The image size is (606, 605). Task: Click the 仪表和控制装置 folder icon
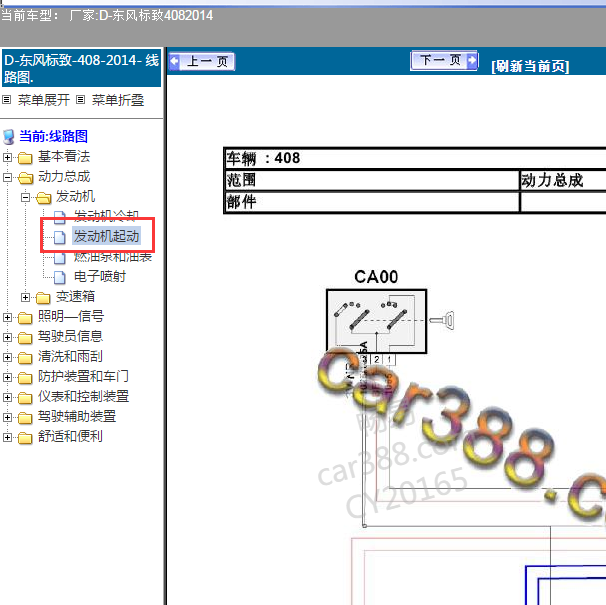click(25, 398)
